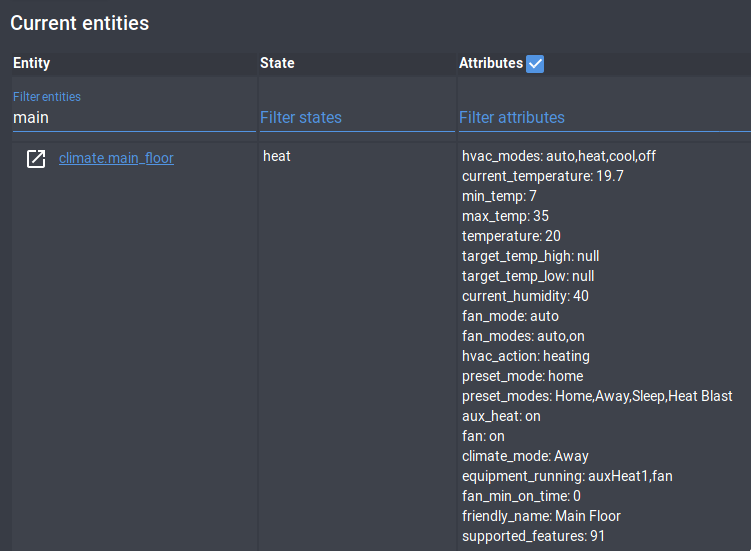The height and width of the screenshot is (551, 751).
Task: Click the hvac_action heating attribute
Action: [x=525, y=356]
